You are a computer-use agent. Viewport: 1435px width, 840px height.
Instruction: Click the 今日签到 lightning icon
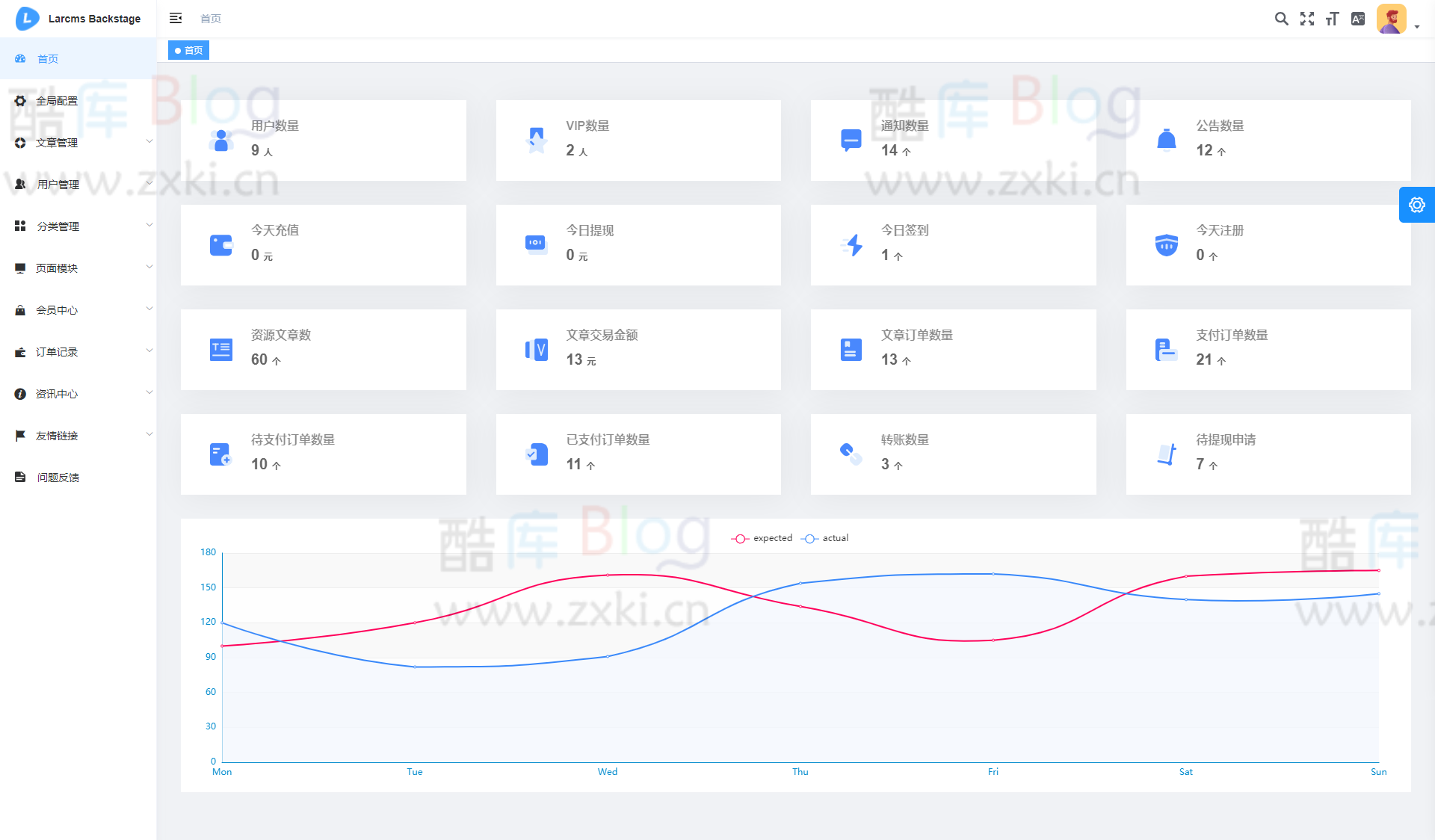click(x=851, y=244)
